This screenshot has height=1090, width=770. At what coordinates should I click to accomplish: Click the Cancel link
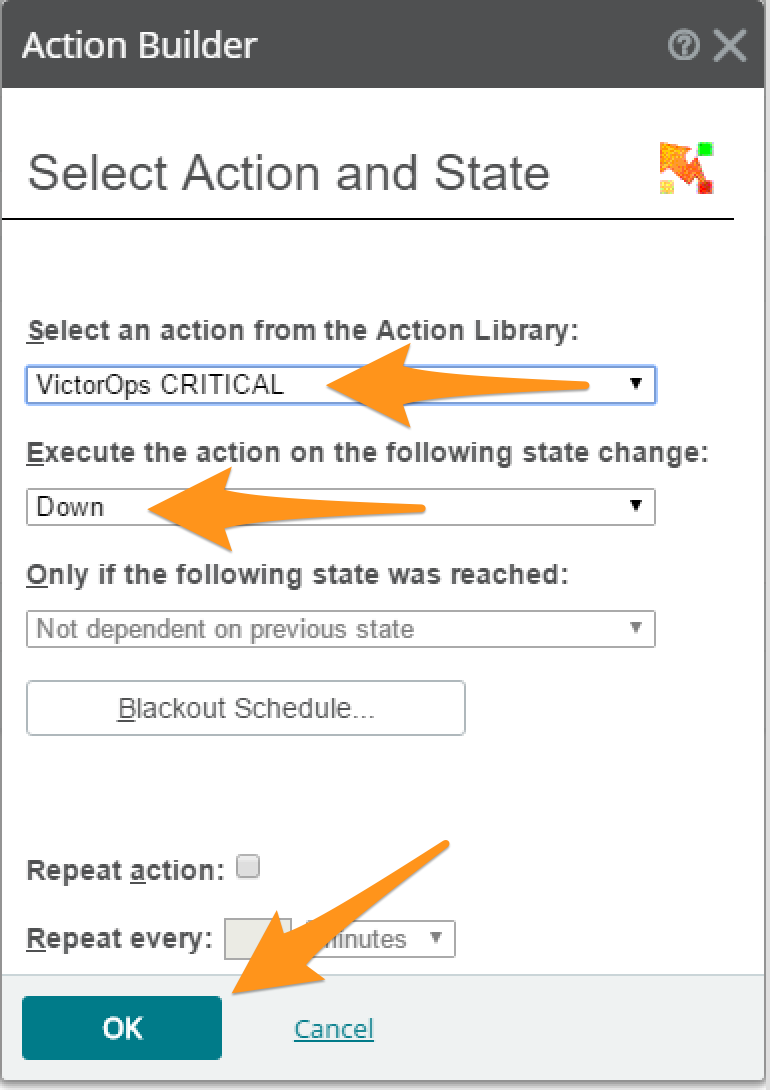[334, 1028]
